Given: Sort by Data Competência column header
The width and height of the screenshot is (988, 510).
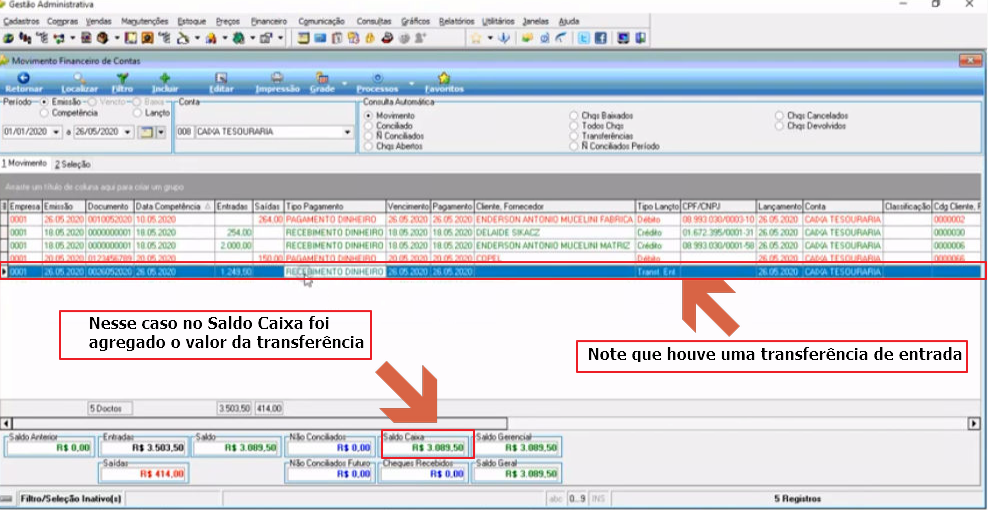Looking at the screenshot, I should pyautogui.click(x=174, y=206).
